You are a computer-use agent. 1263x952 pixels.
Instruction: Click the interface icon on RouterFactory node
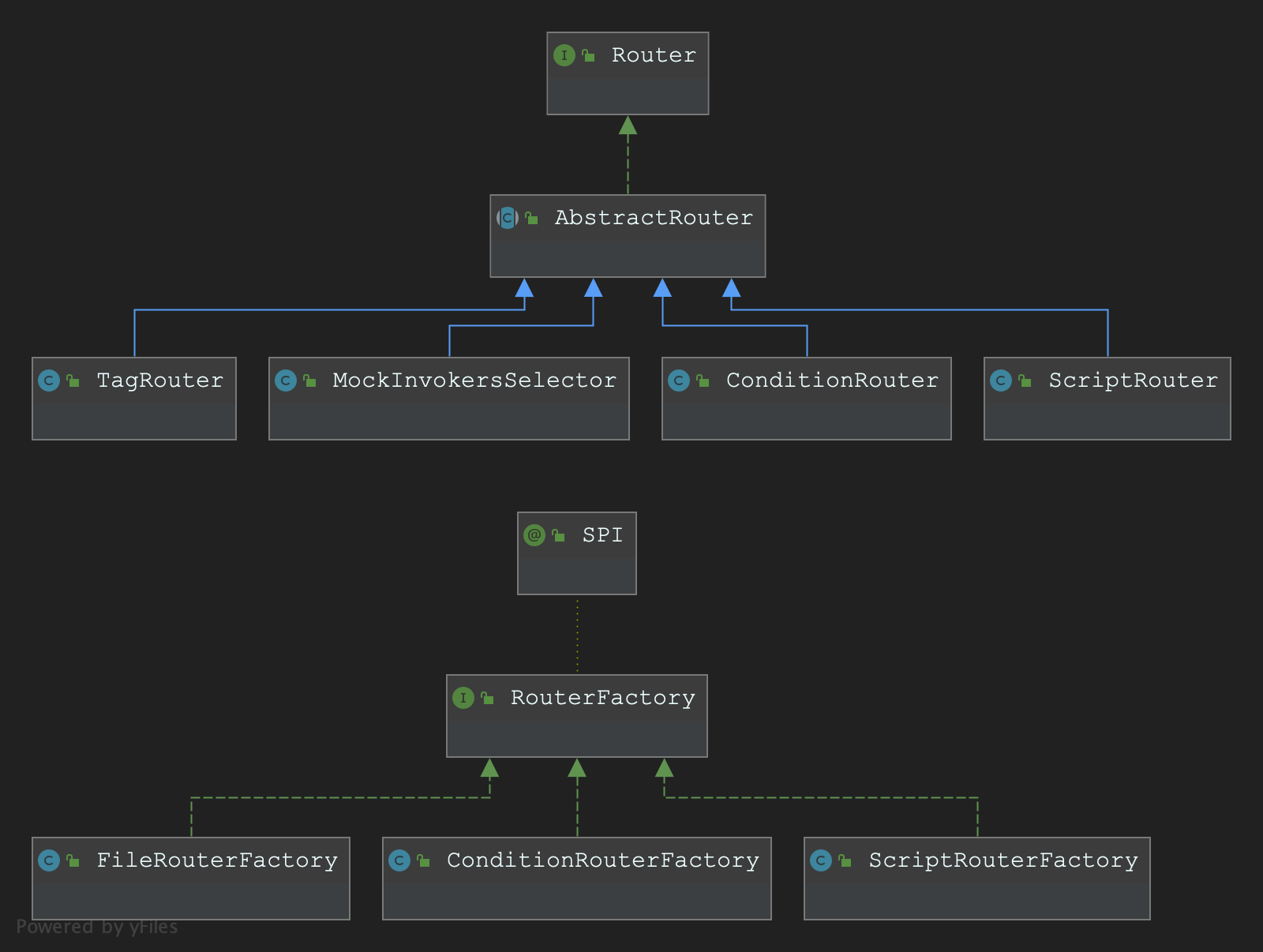pyautogui.click(x=463, y=698)
